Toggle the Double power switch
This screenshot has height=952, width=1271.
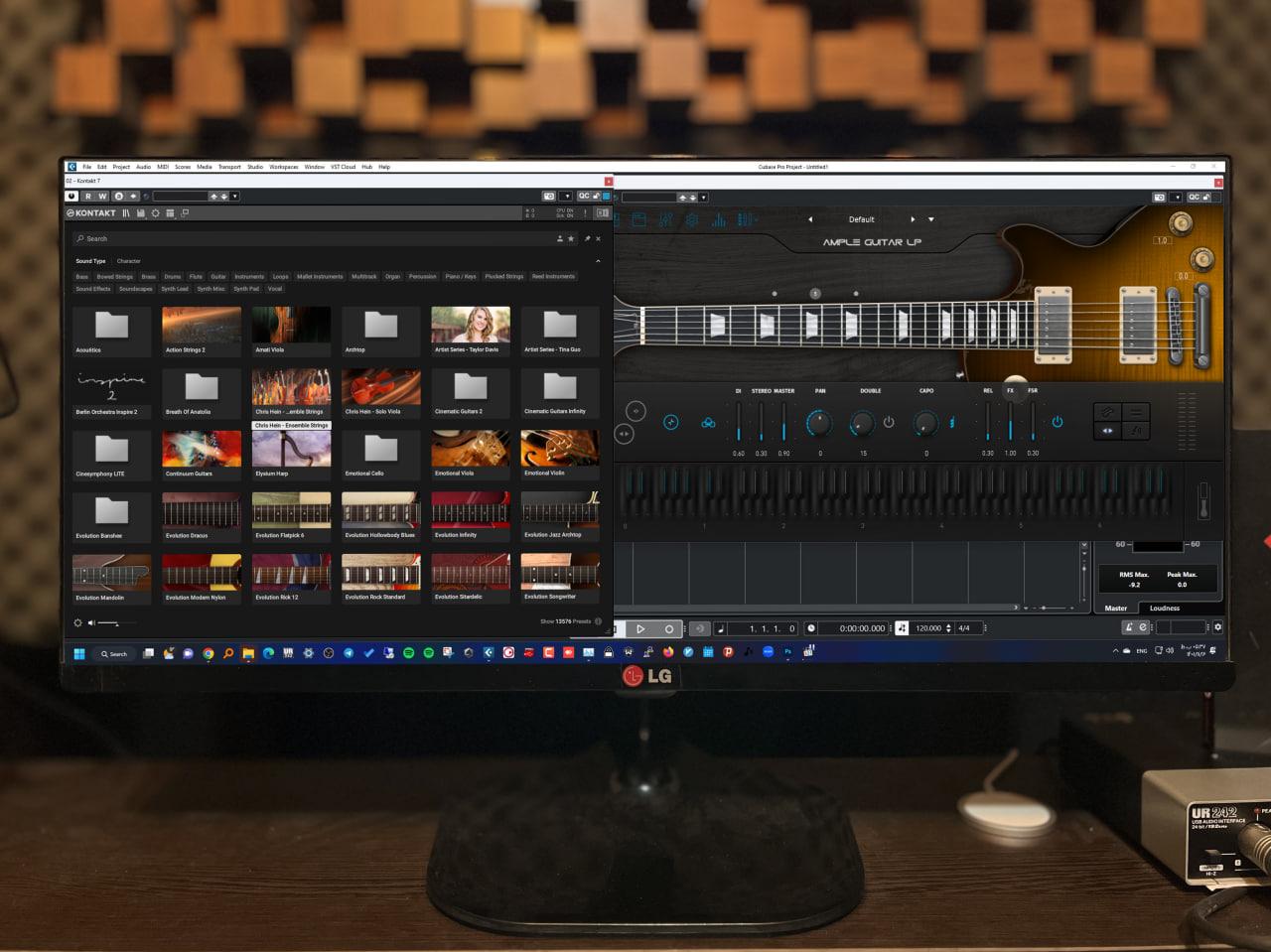tap(889, 423)
